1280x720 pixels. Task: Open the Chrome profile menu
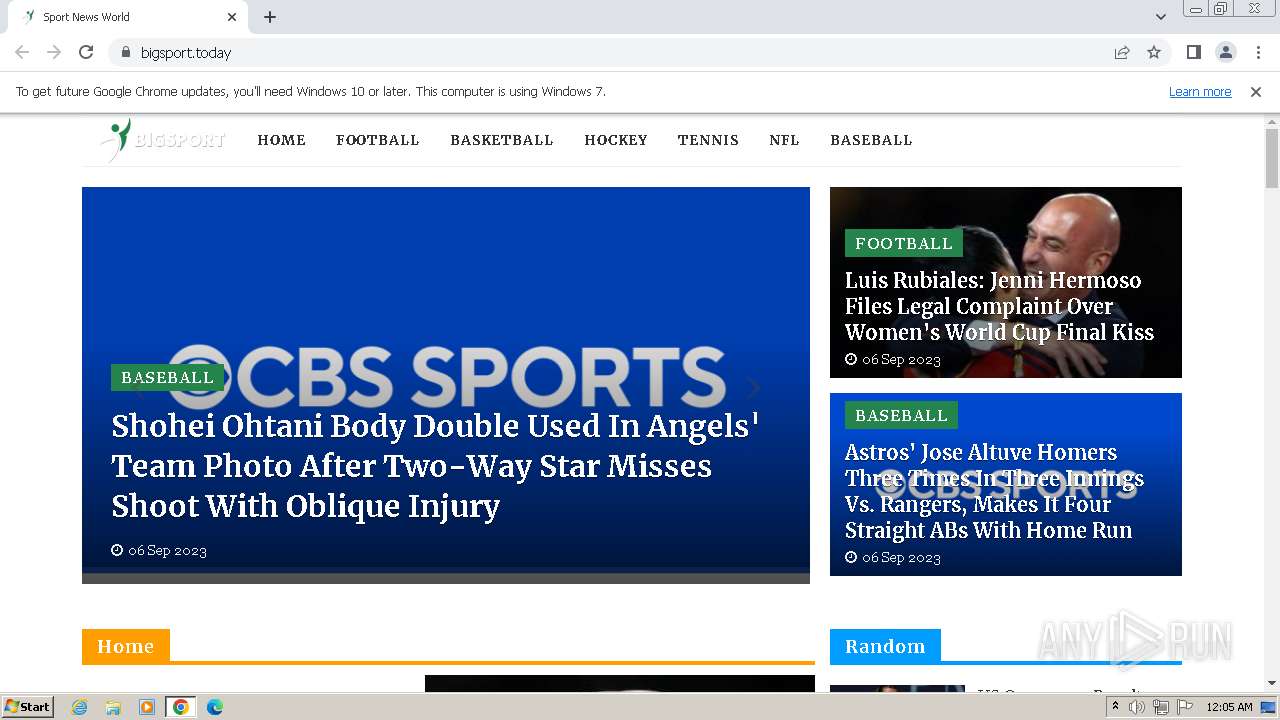tap(1225, 52)
